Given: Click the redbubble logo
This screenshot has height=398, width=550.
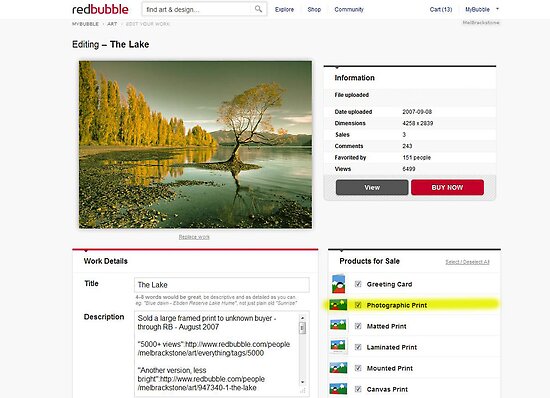Looking at the screenshot, I should (100, 9).
